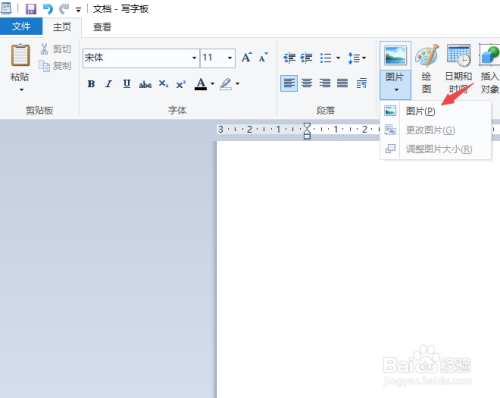
Task: Insert 日期和时间 into document
Action: point(459,69)
